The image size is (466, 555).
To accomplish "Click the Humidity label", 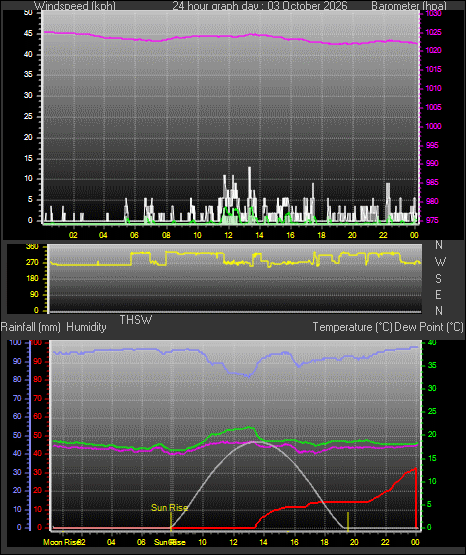I will 86,327.
